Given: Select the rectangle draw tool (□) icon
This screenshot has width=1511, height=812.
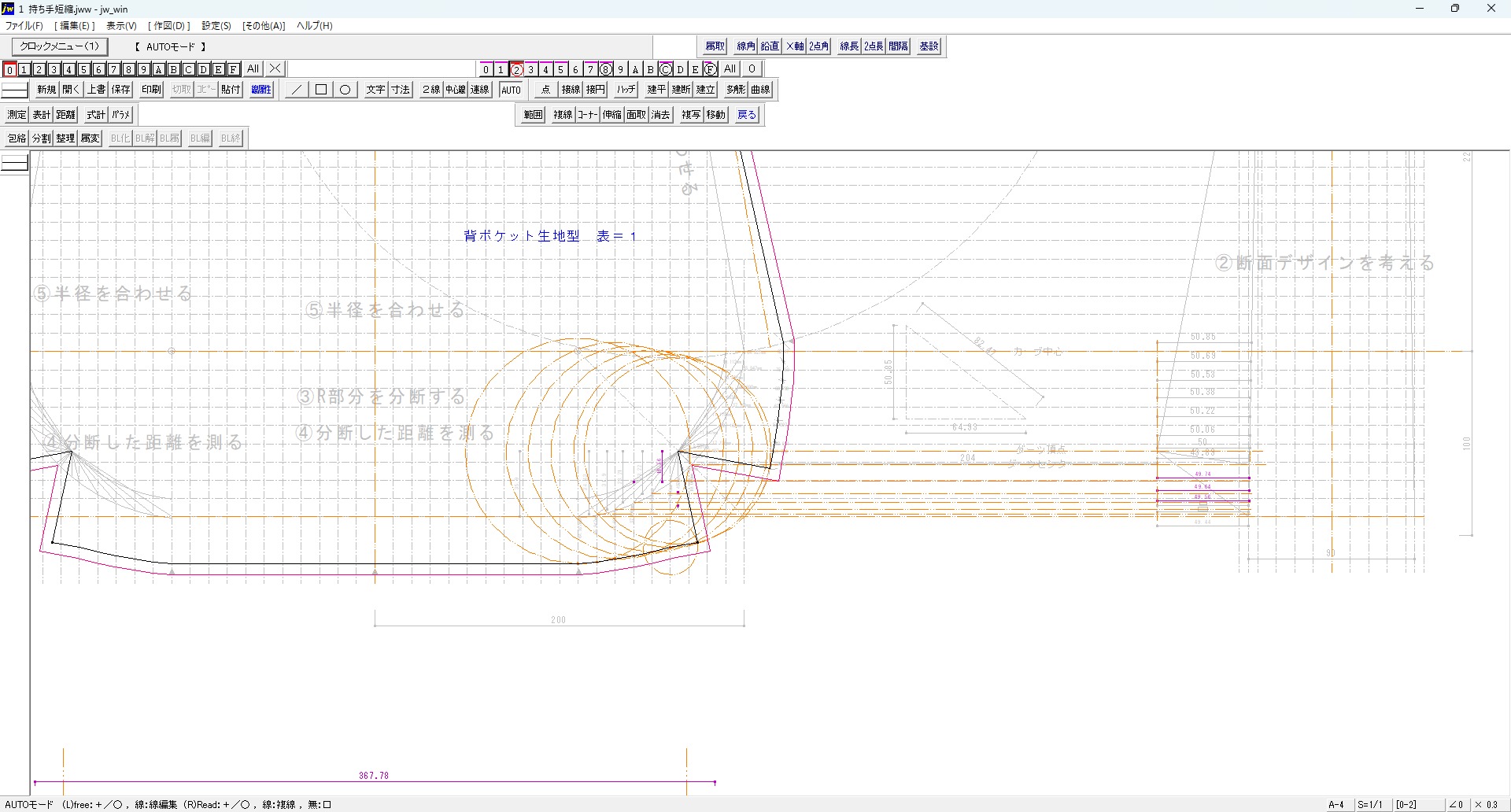Looking at the screenshot, I should 321,90.
